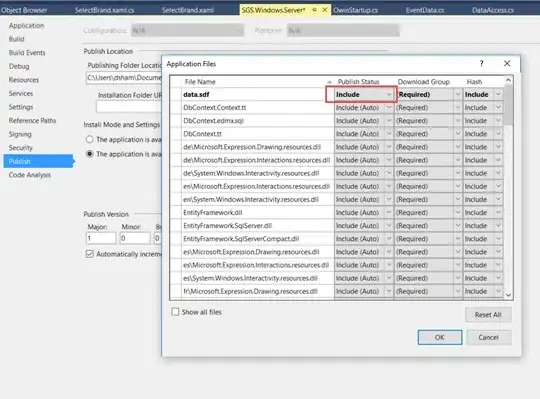
Task: Open the Reference Paths page
Action: click(32, 120)
